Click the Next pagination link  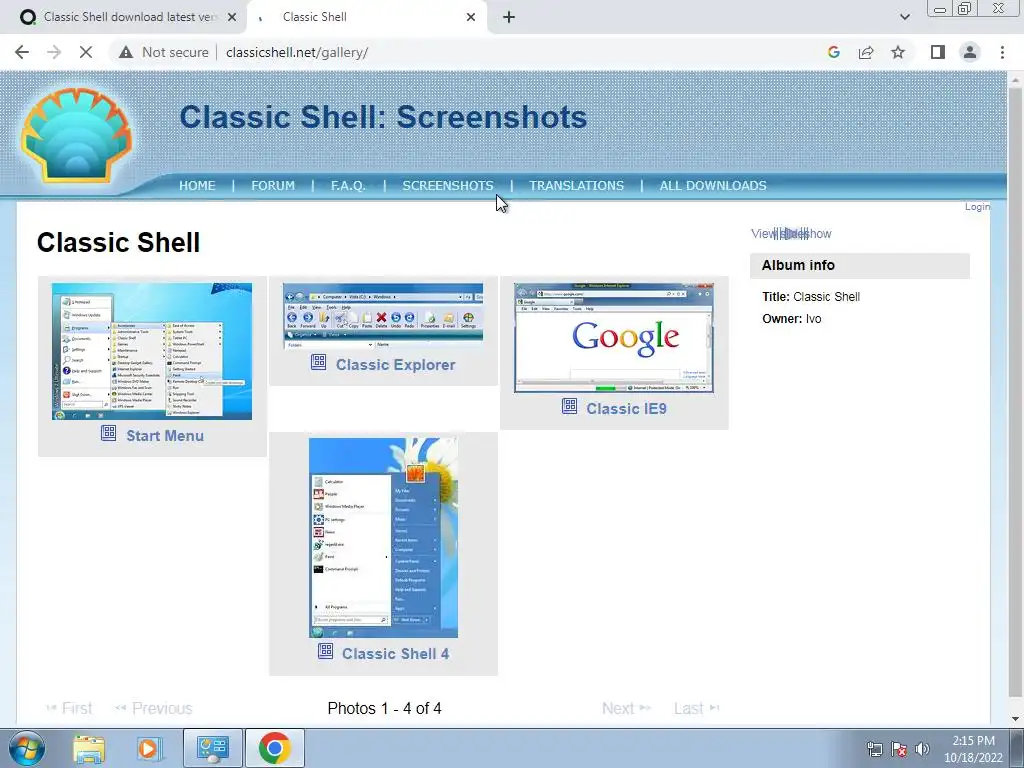point(626,709)
